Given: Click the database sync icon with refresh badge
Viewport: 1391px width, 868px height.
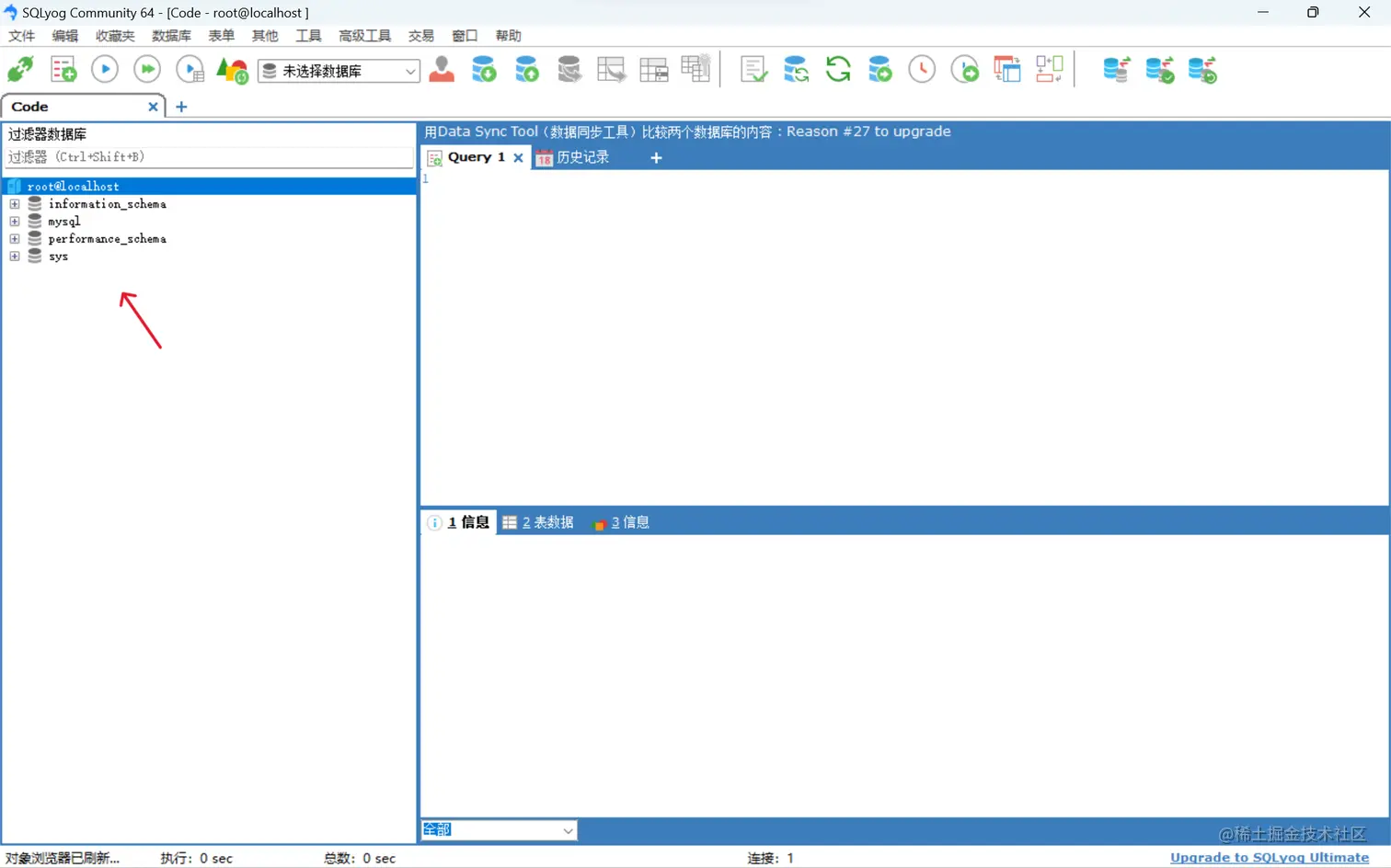Looking at the screenshot, I should coord(1202,70).
